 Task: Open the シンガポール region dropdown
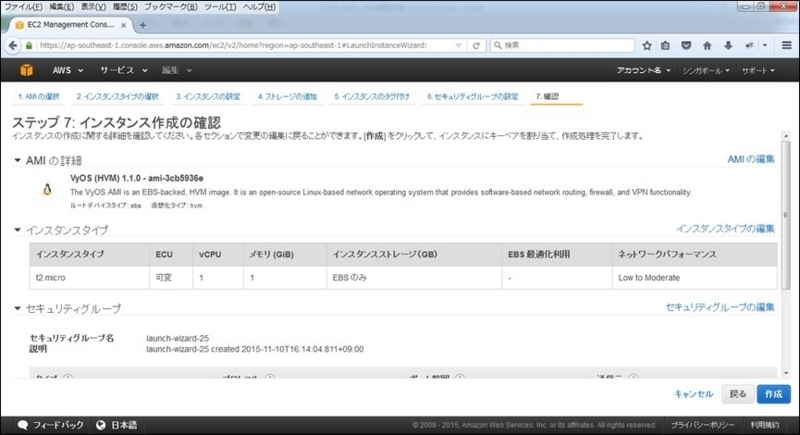(x=706, y=70)
